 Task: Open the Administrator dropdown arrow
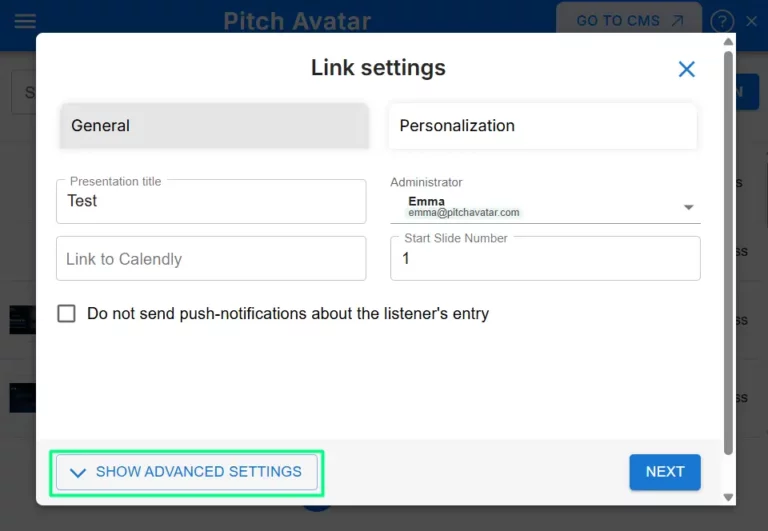pyautogui.click(x=688, y=207)
